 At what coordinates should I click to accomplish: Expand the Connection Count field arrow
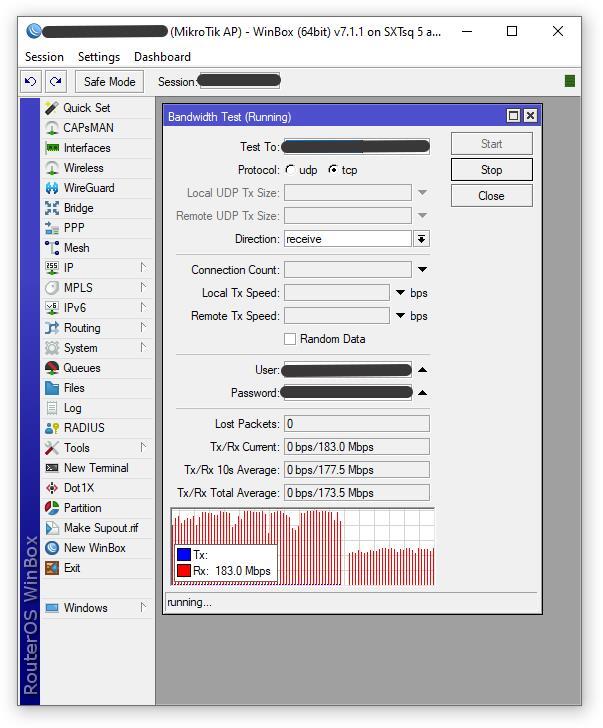(422, 270)
